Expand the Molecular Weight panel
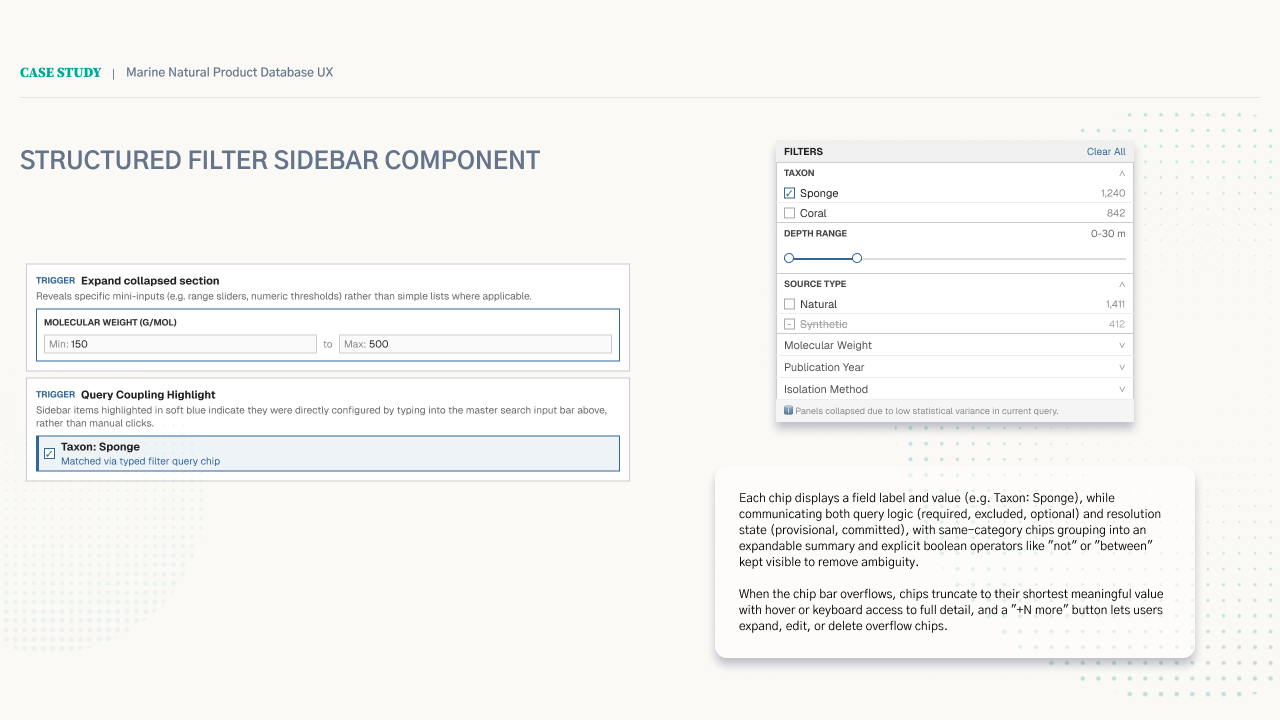Image resolution: width=1280 pixels, height=720 pixels. 955,345
